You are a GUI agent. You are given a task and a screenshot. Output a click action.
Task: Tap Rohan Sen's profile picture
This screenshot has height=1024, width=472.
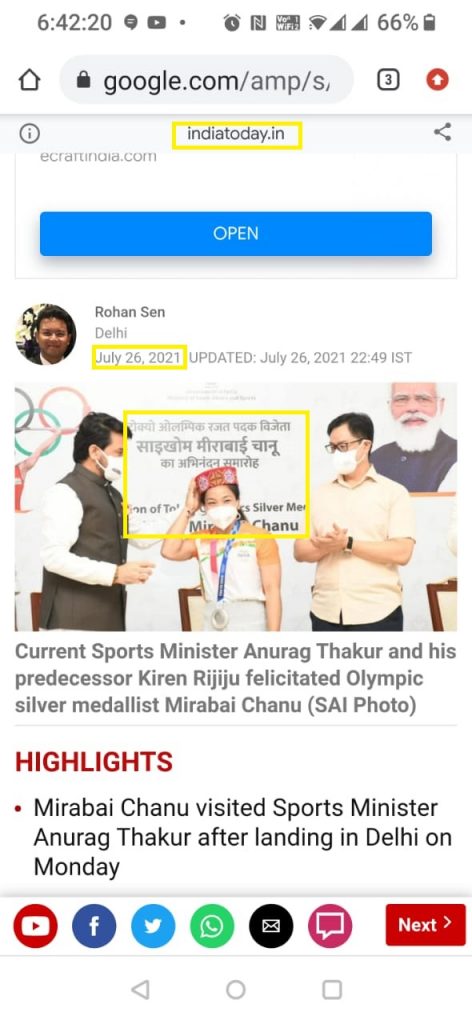click(x=45, y=334)
